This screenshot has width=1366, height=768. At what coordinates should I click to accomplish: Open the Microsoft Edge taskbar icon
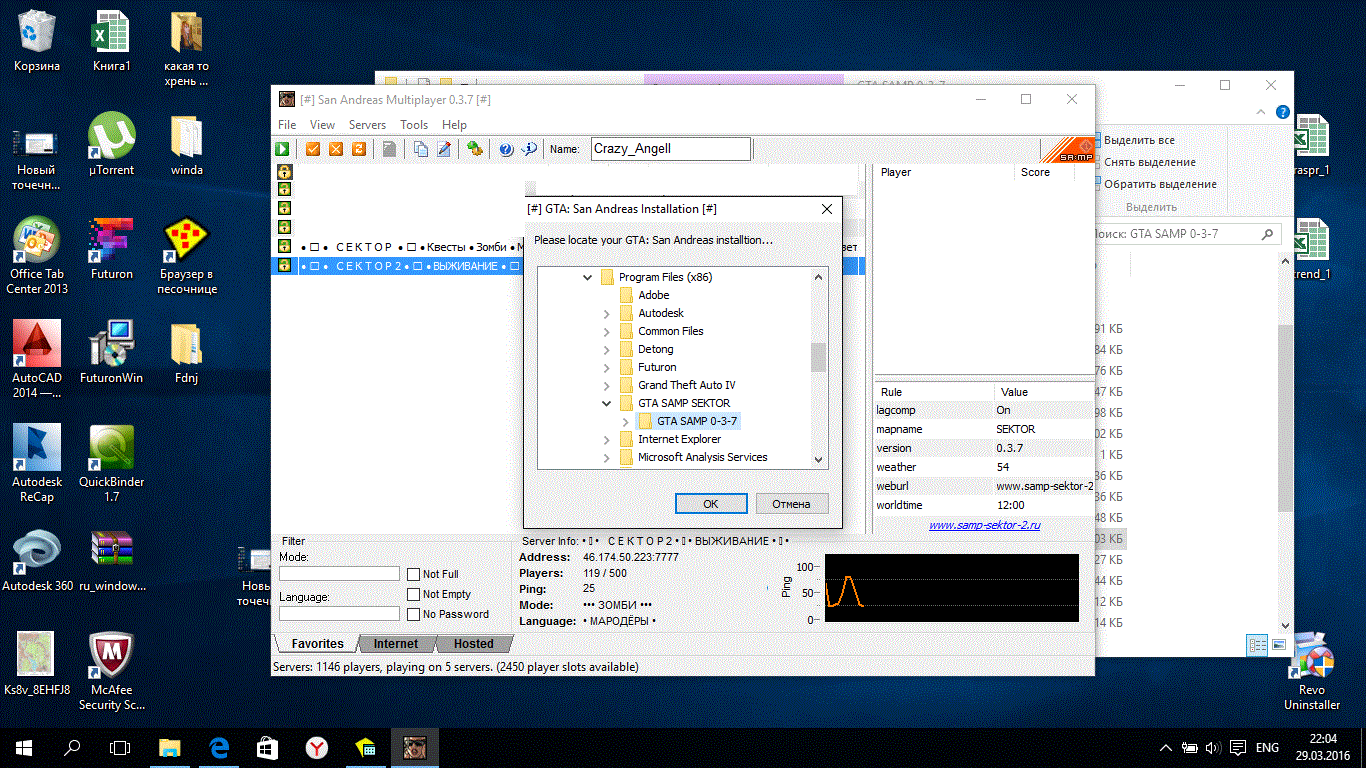pos(219,747)
